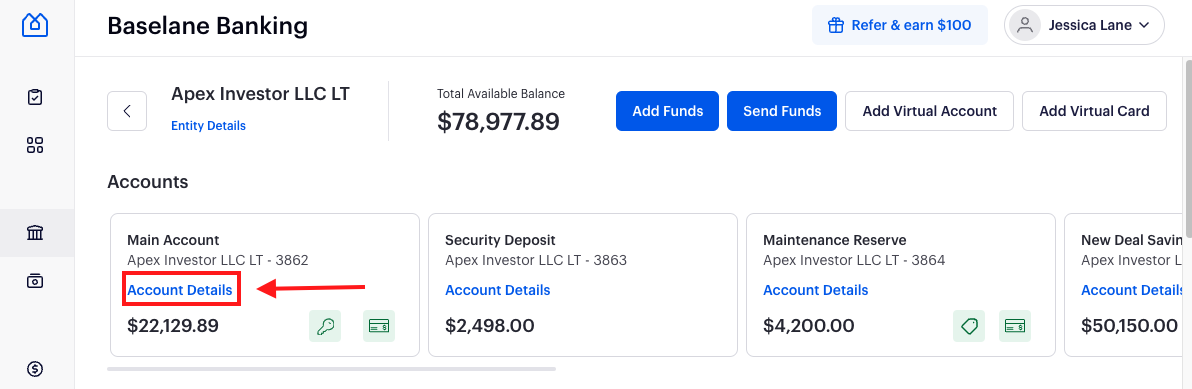Click the check icon on Main Account
1192x389 pixels.
tap(379, 326)
